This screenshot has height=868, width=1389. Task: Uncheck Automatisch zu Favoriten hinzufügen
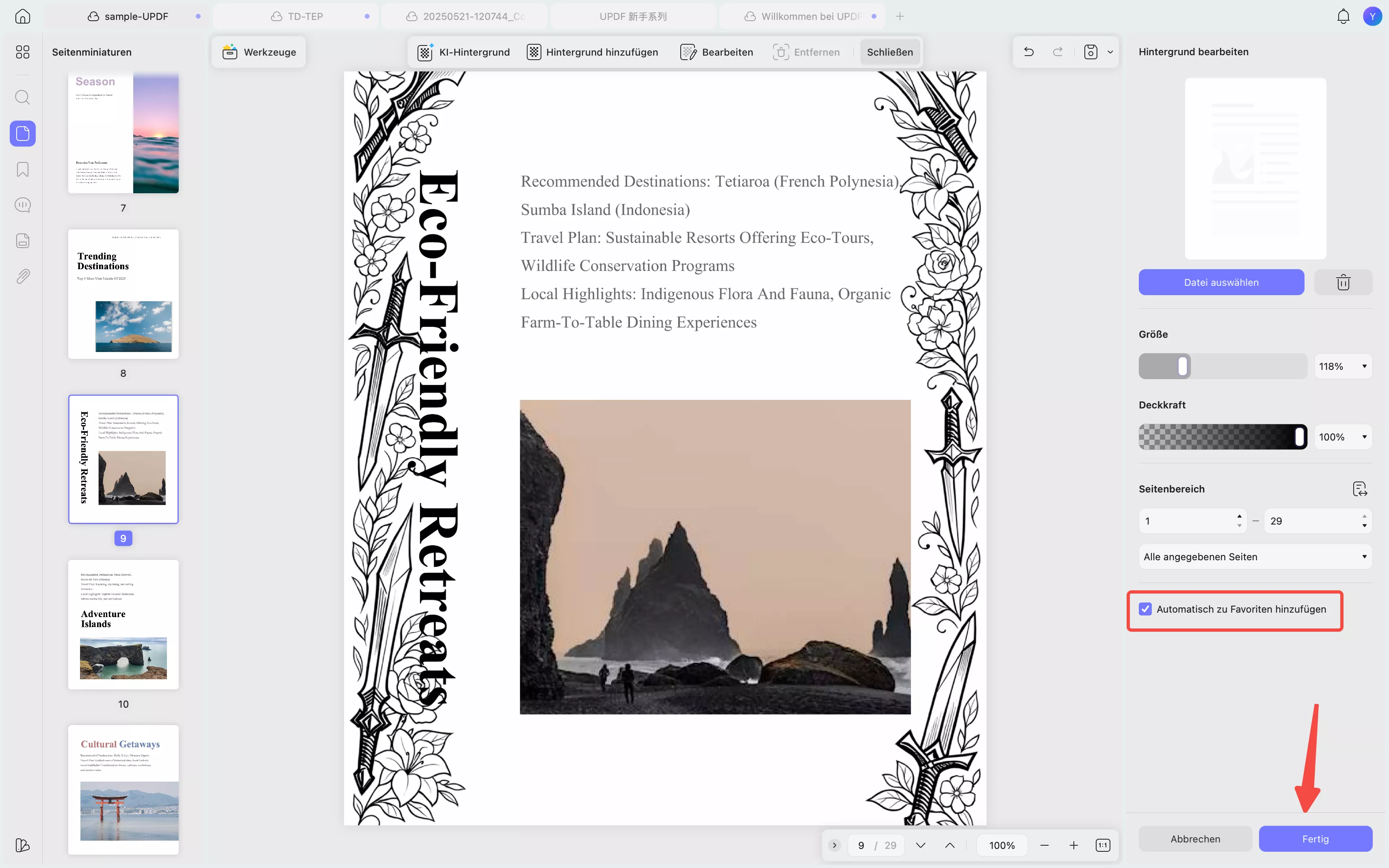click(1146, 609)
